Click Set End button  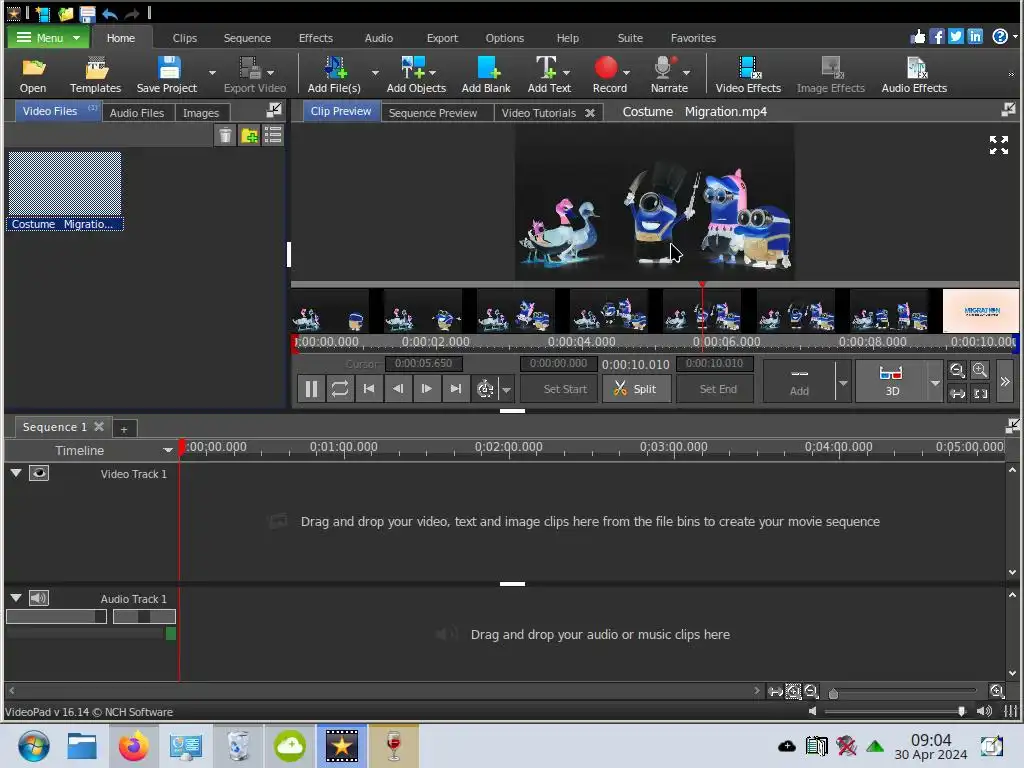716,389
